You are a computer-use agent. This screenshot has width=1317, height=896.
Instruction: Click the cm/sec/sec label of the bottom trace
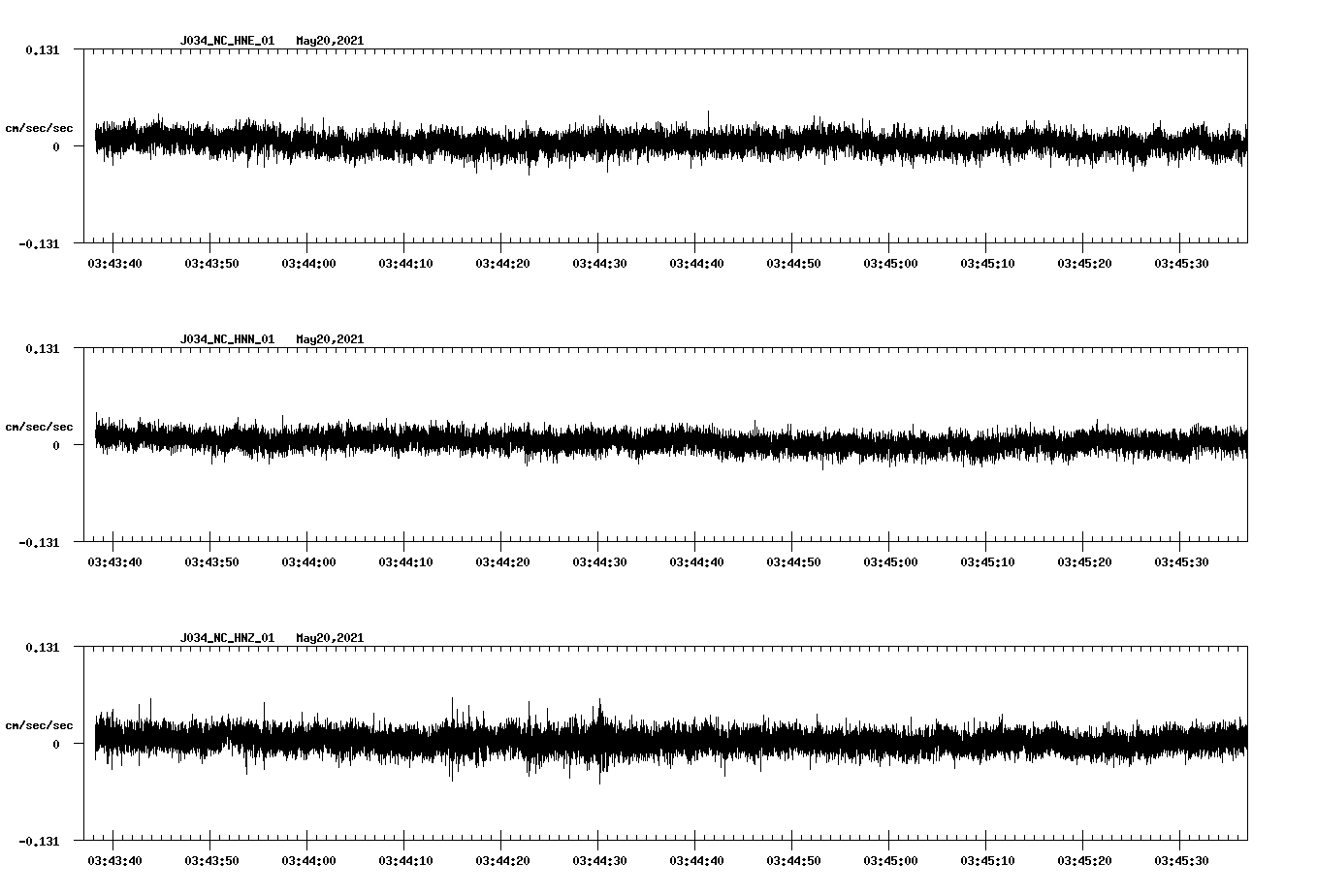click(x=39, y=723)
